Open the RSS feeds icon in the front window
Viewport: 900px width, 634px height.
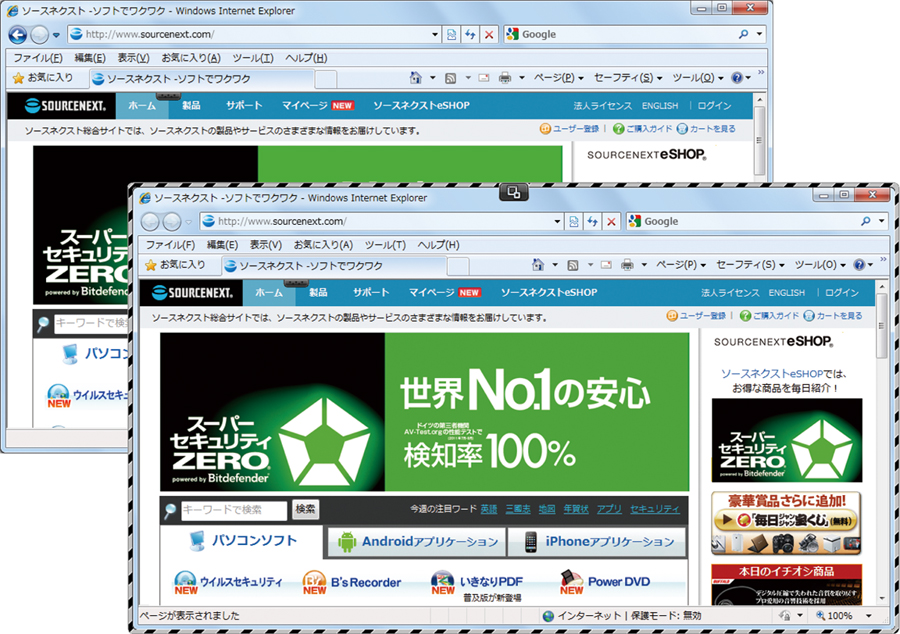point(572,265)
